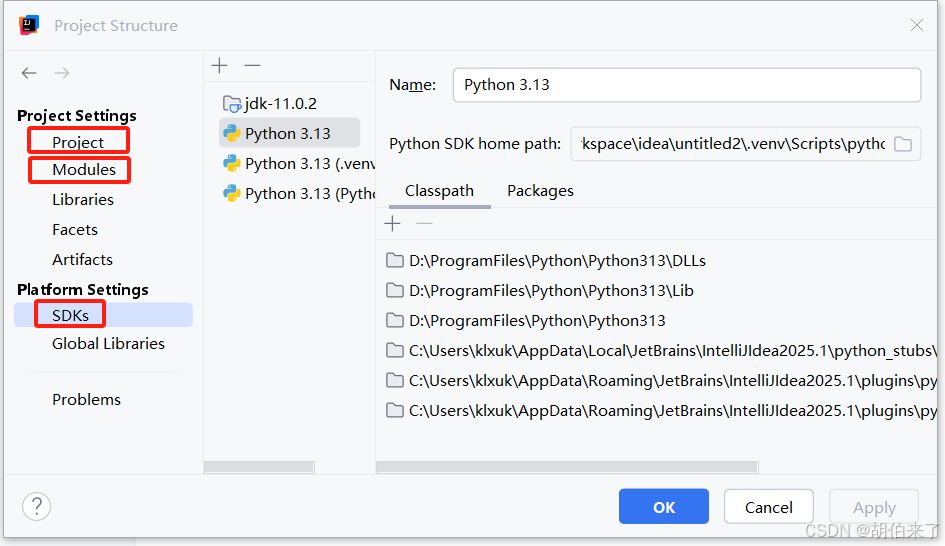This screenshot has width=945, height=546.
Task: Select Python 3.13 in SDK list
Action: click(x=289, y=133)
